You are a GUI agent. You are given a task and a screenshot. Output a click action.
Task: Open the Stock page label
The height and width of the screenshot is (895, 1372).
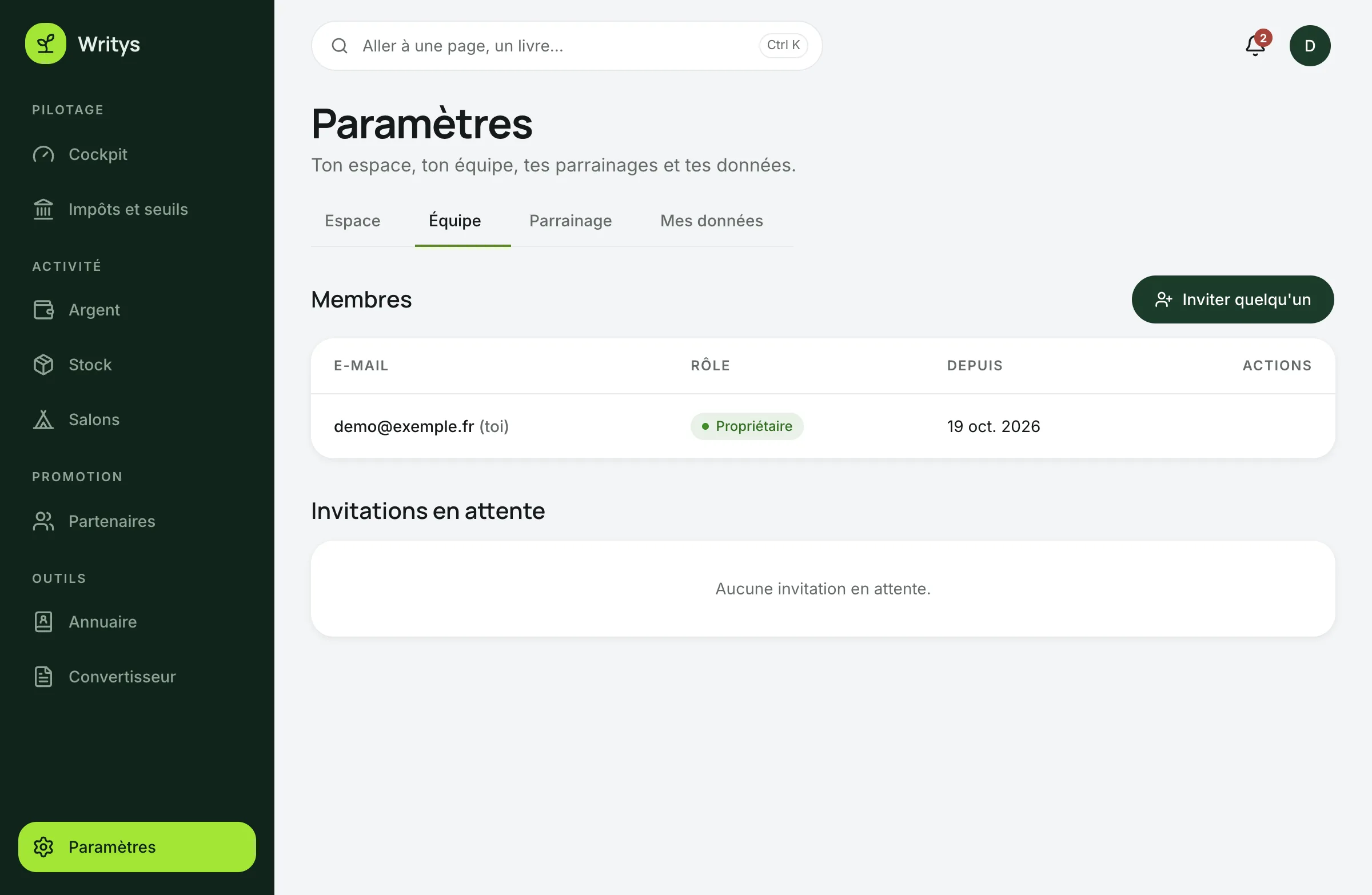point(90,365)
